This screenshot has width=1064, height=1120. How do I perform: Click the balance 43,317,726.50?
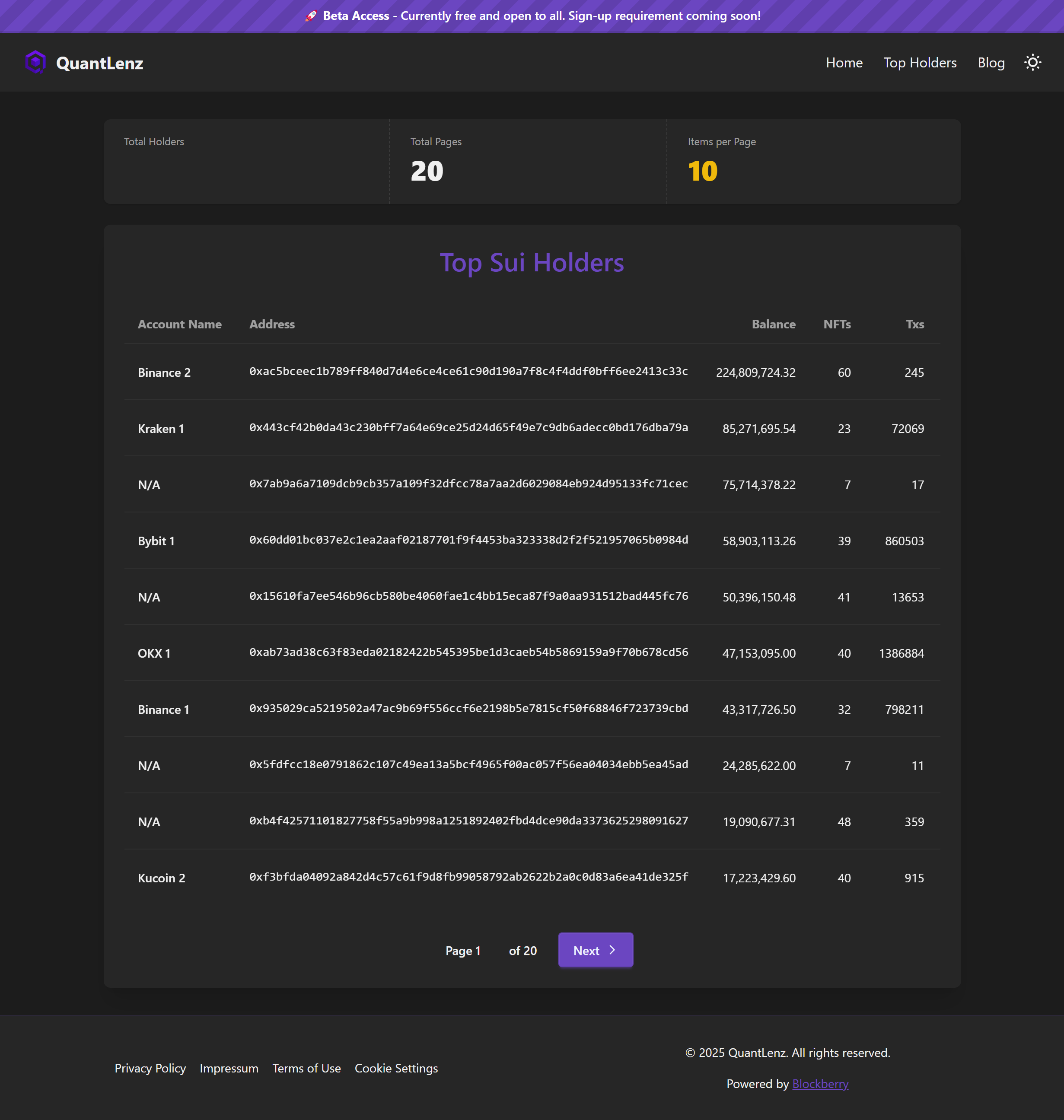tap(759, 710)
